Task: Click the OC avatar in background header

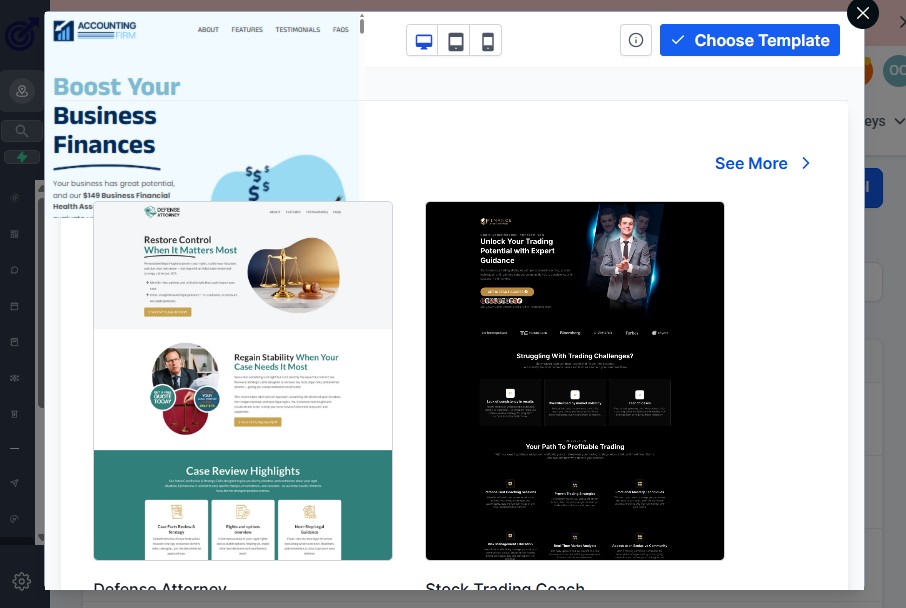Action: tap(894, 71)
